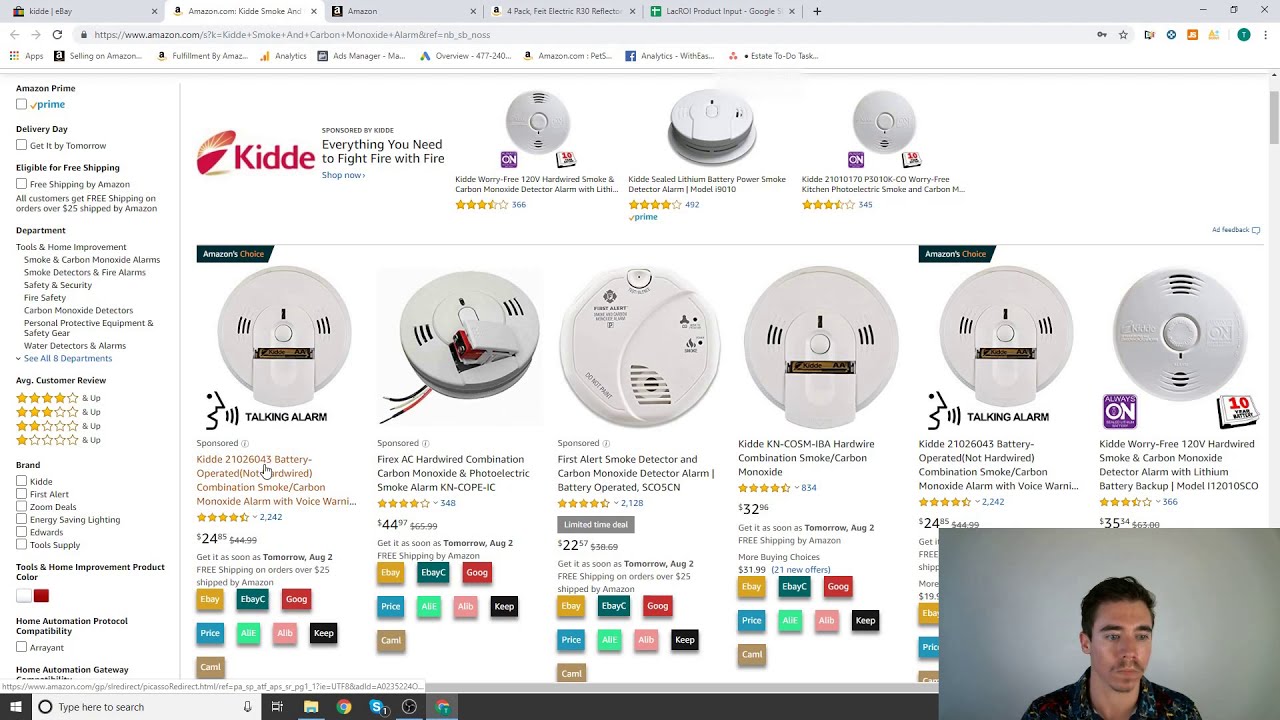
Task: Click the microphone icon in Windows search
Action: (247, 707)
